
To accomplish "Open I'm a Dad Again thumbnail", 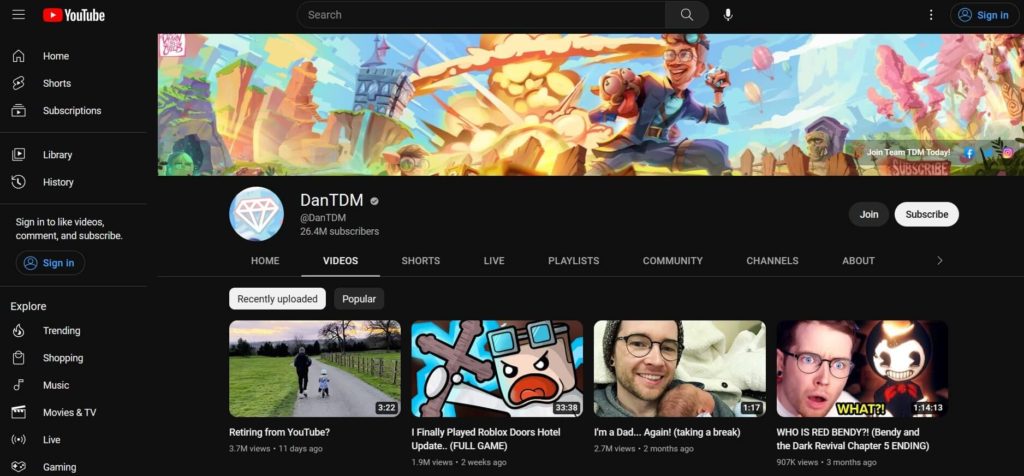I will click(679, 368).
